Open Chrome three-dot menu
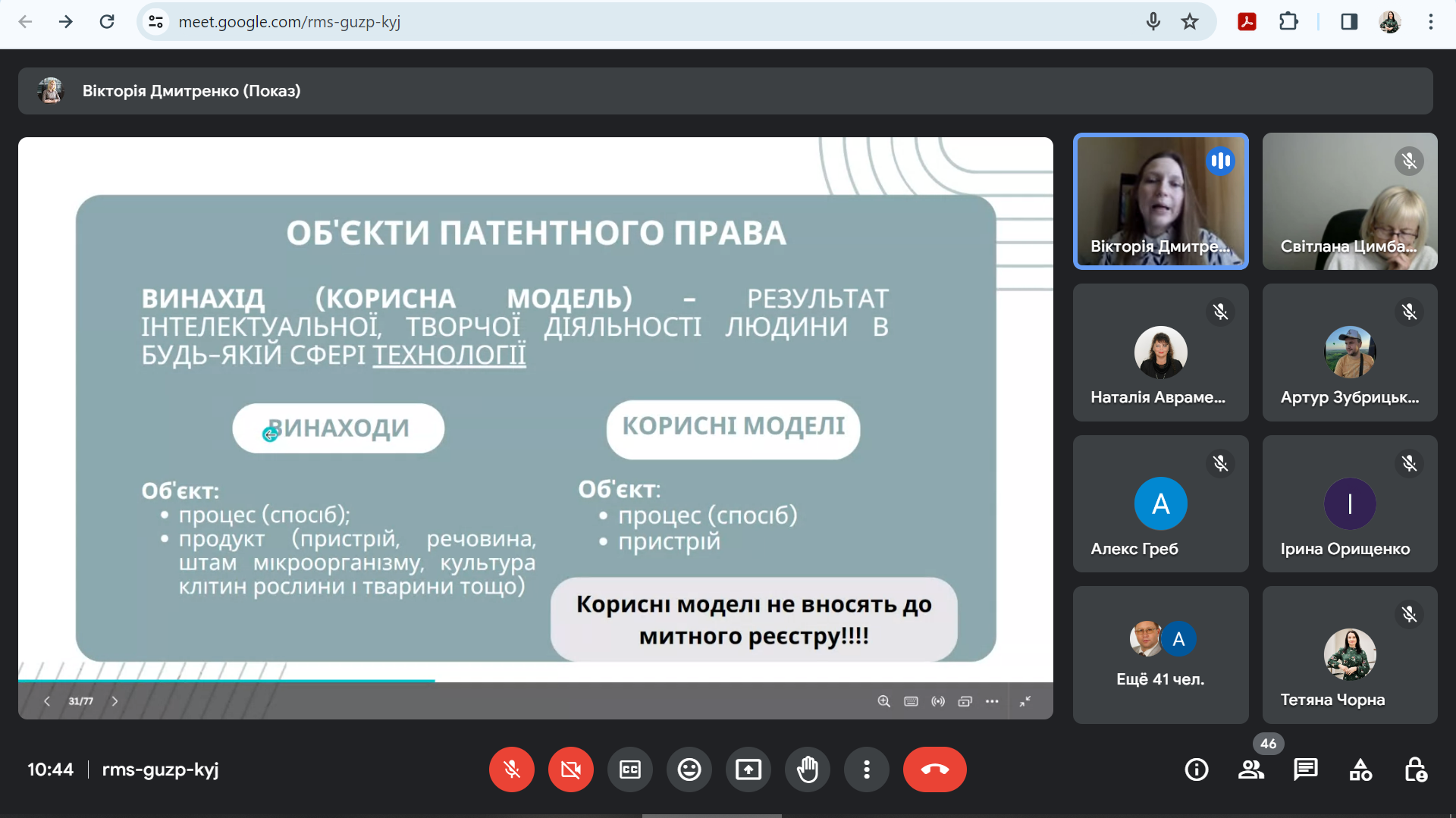The width and height of the screenshot is (1456, 818). tap(1431, 22)
